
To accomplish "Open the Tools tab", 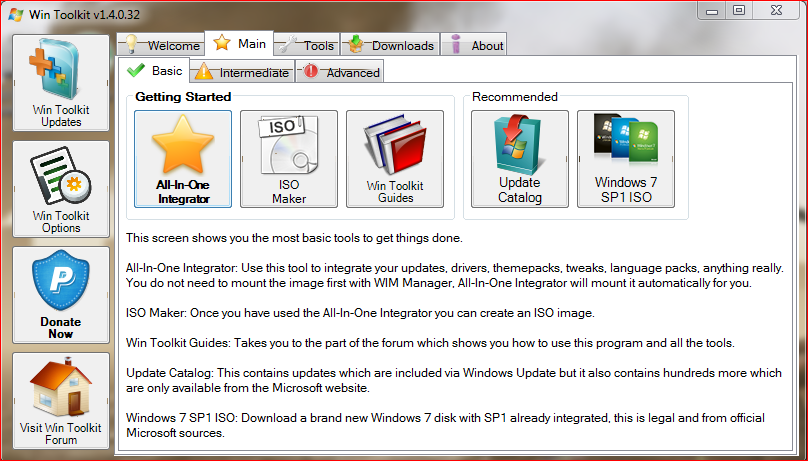I will (307, 45).
